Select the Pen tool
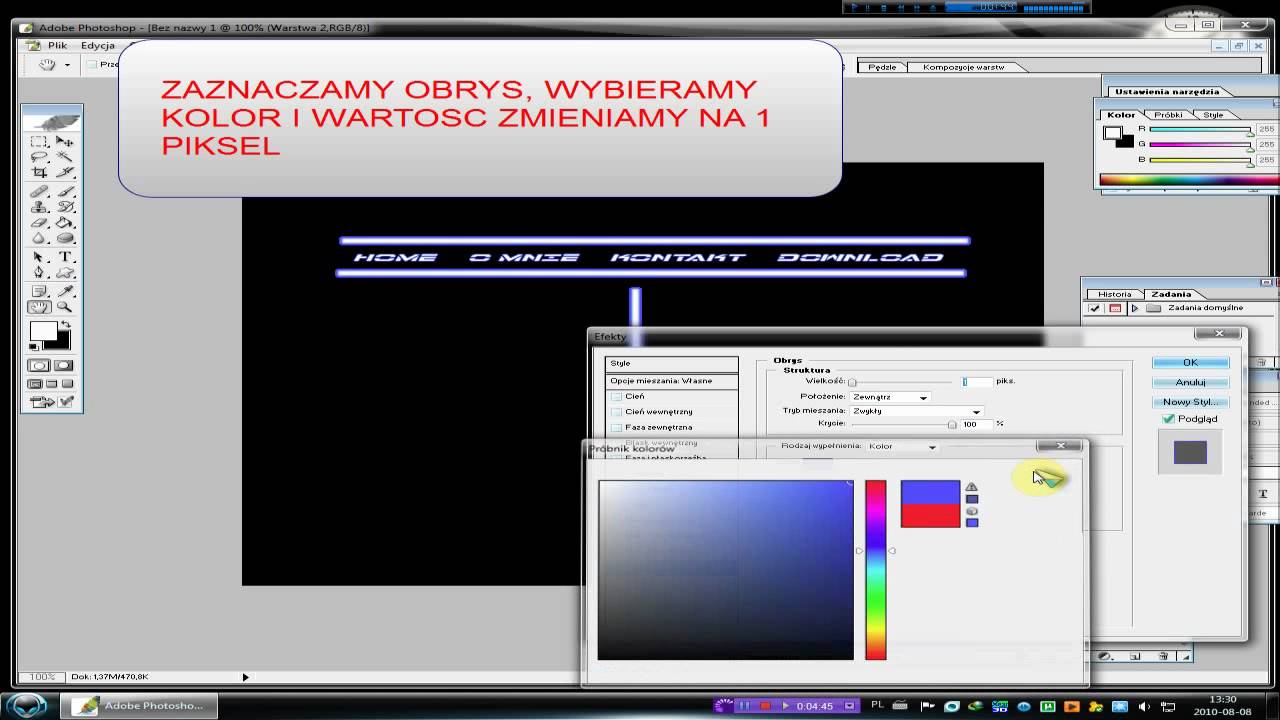This screenshot has height=720, width=1280. [x=39, y=272]
